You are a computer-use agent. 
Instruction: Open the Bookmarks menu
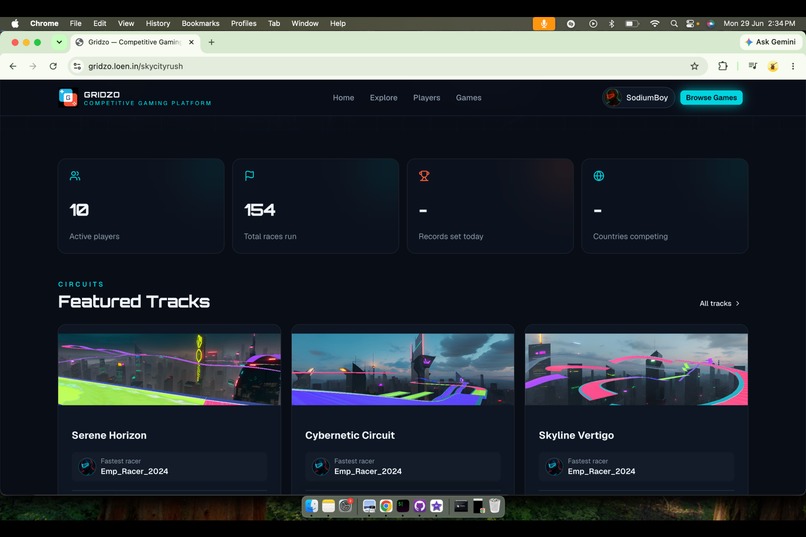pos(200,24)
